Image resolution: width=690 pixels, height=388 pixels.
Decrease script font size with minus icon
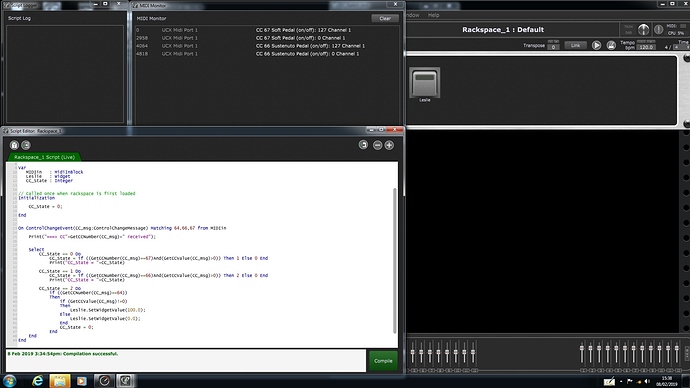tap(378, 145)
